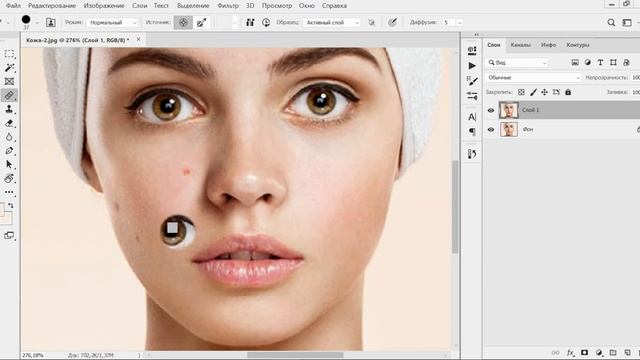Open the Обычные blend mode dropdown

533,78
